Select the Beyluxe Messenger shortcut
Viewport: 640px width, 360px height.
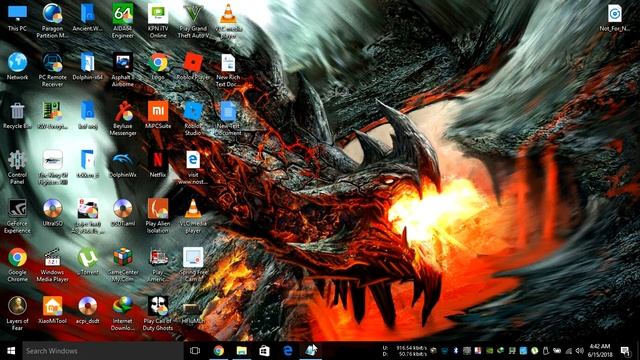point(123,119)
